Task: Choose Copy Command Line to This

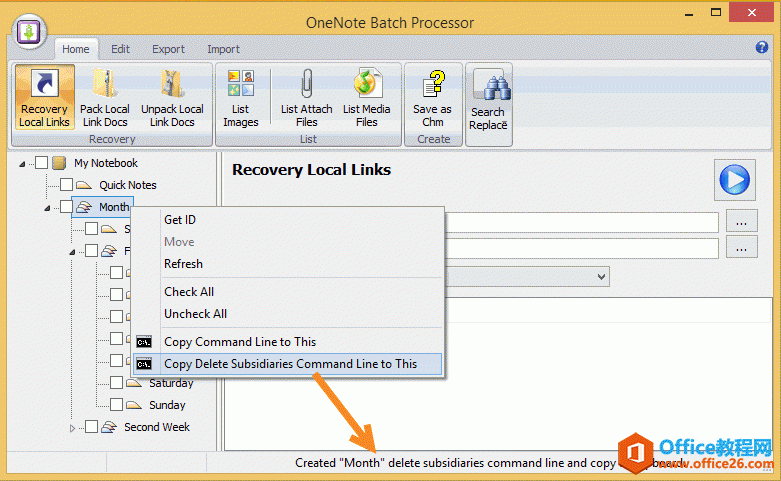Action: coord(287,342)
